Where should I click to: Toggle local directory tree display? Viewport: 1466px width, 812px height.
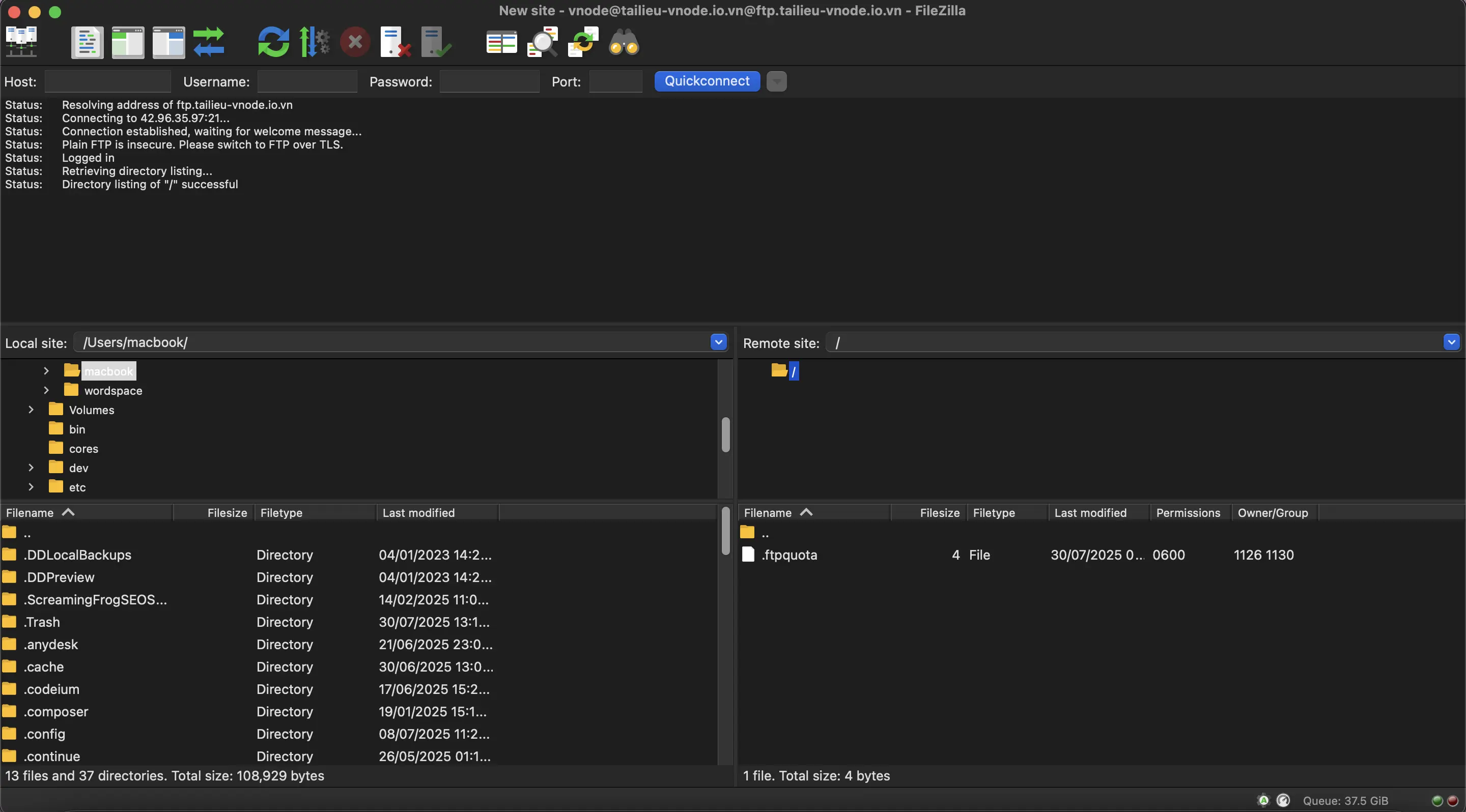click(128, 42)
